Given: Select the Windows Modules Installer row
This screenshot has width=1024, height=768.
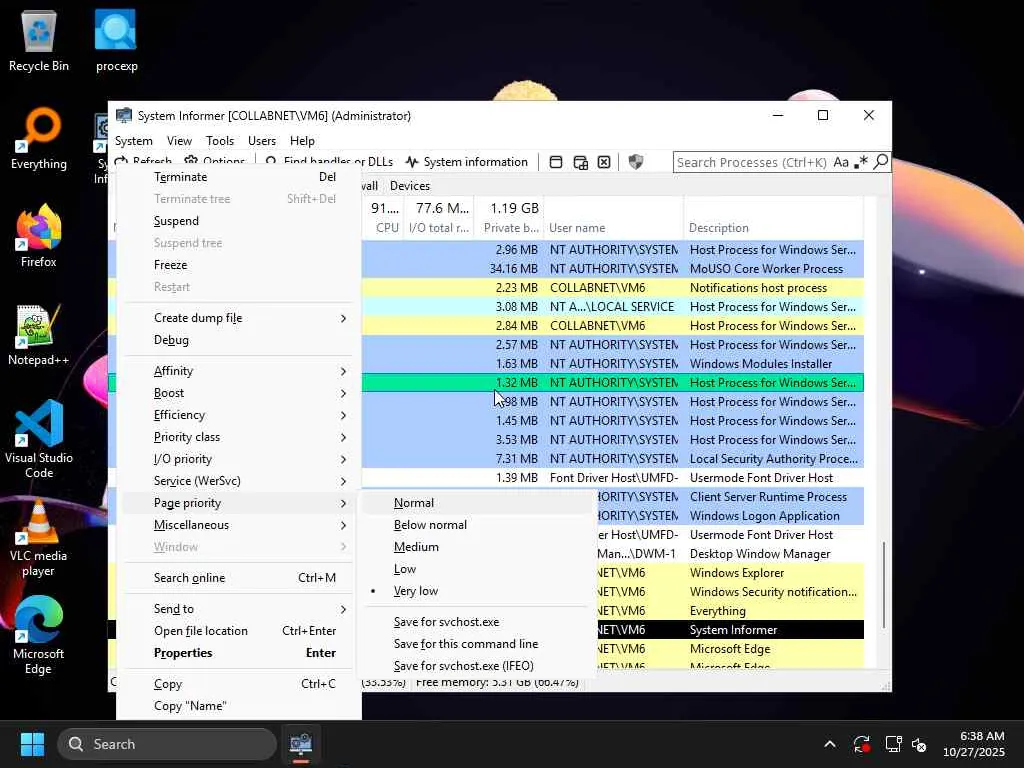Looking at the screenshot, I should (x=613, y=364).
